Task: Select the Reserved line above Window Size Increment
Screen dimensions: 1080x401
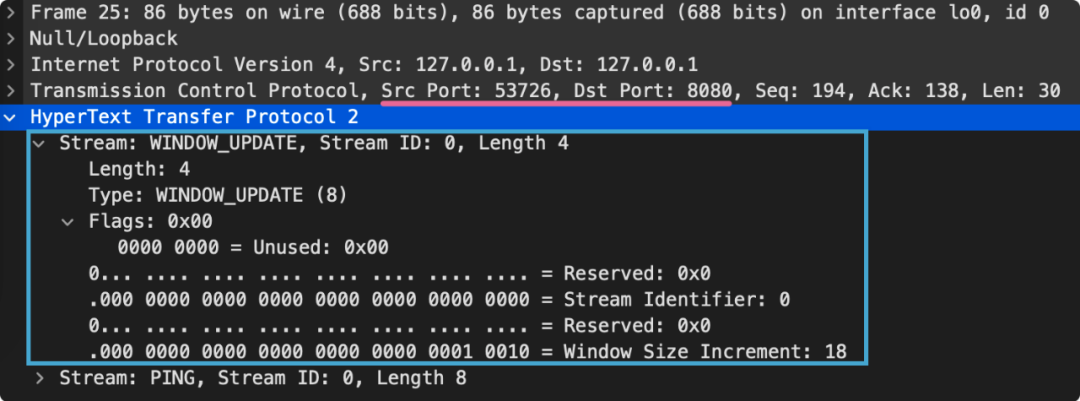Action: (x=398, y=325)
